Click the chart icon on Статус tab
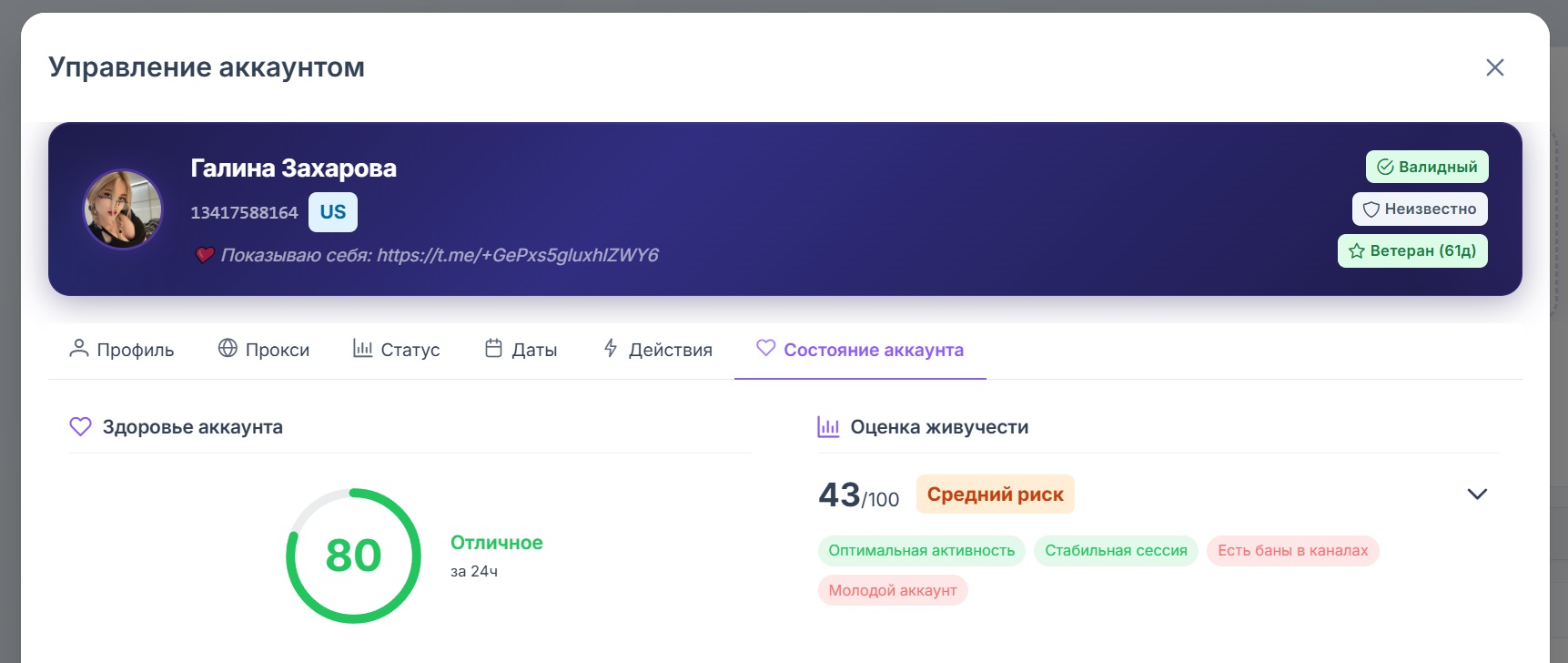1568x663 pixels. pos(362,348)
